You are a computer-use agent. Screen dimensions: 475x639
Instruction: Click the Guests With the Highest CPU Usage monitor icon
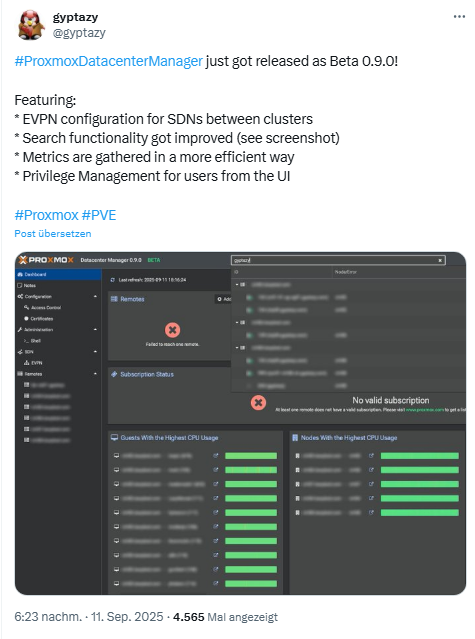click(x=114, y=437)
